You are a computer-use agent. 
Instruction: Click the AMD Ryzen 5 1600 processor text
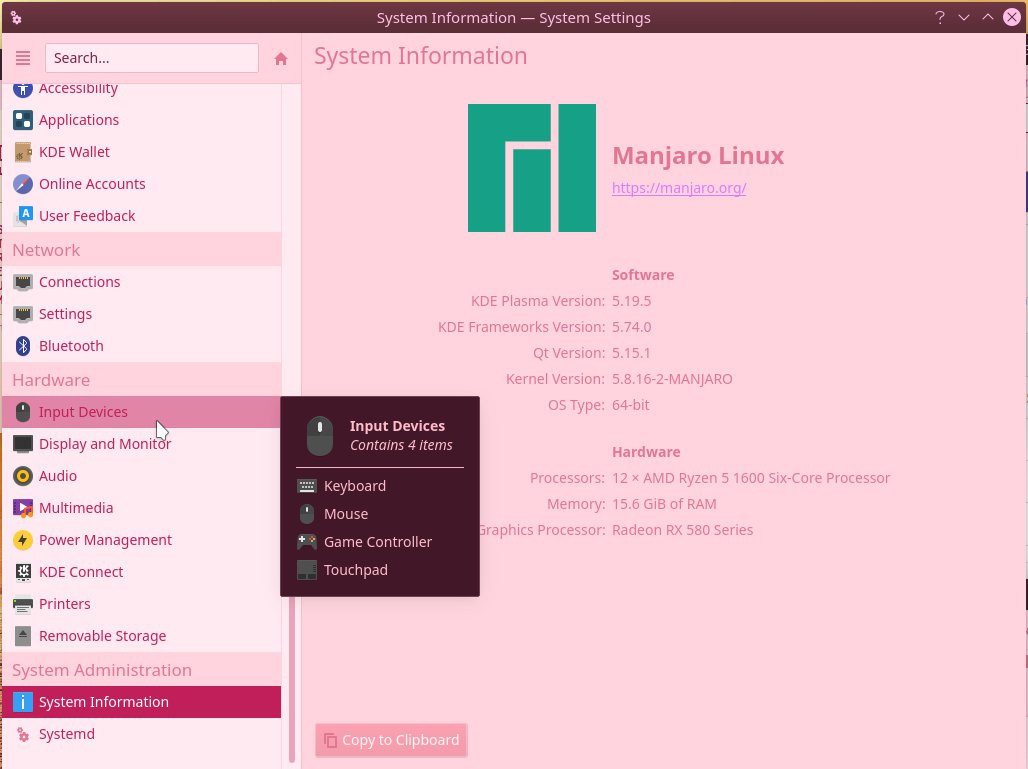pos(751,478)
